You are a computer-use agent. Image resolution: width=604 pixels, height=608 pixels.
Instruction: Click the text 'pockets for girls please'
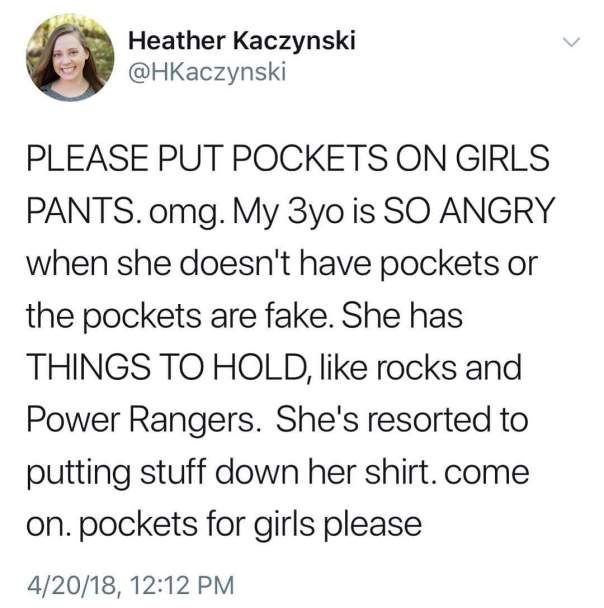coord(251,525)
